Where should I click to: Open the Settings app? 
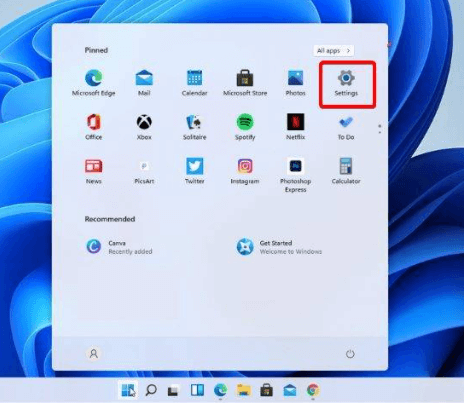tap(346, 83)
